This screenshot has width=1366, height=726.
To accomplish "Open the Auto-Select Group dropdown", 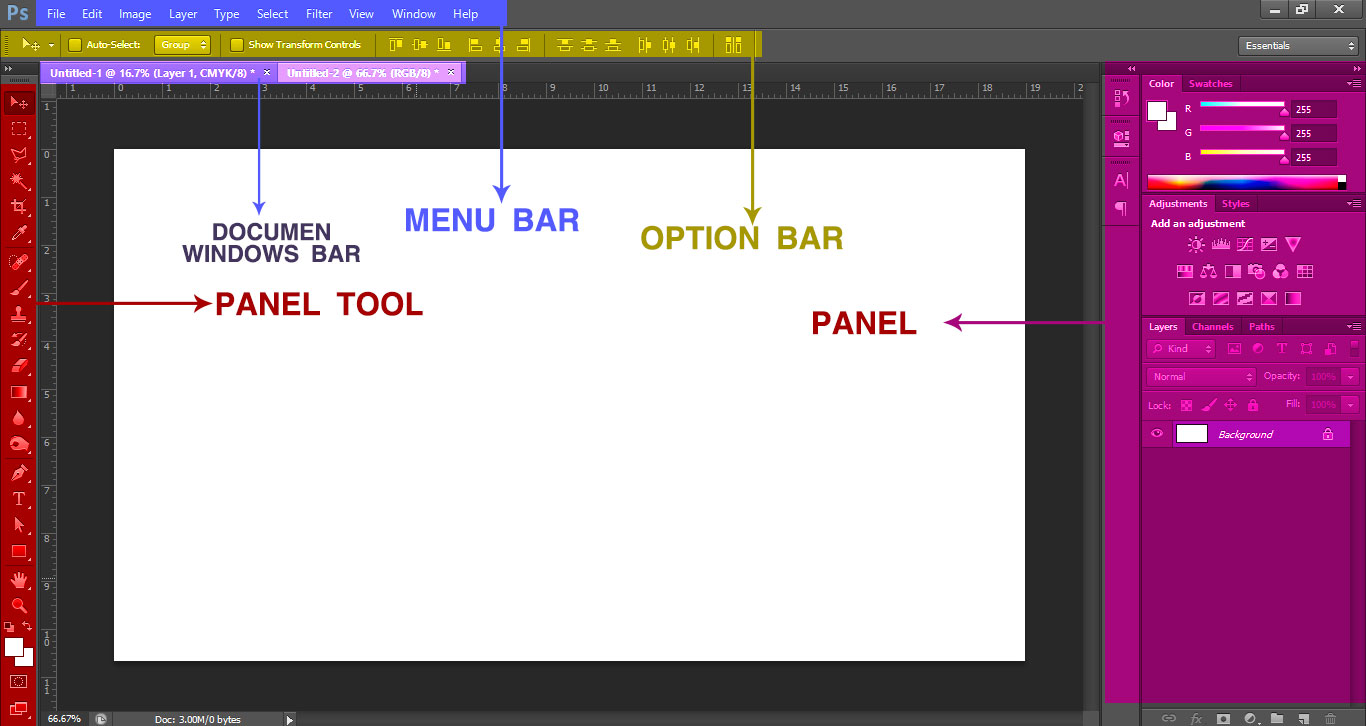I will tap(180, 44).
